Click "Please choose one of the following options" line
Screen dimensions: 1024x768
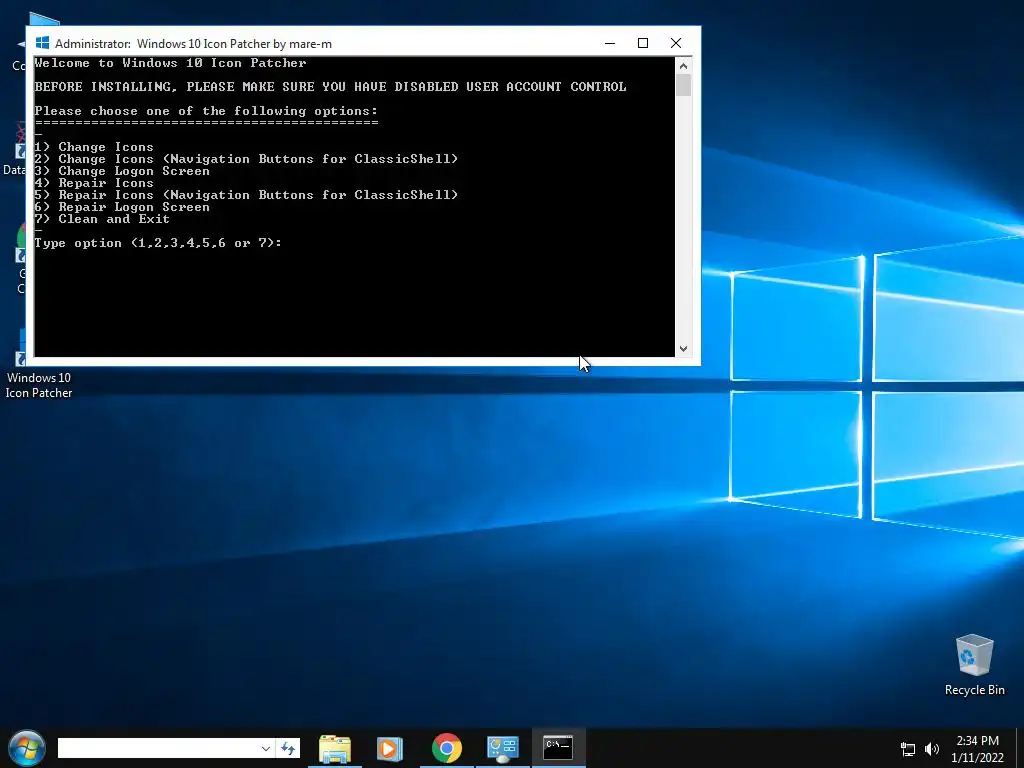(x=206, y=111)
